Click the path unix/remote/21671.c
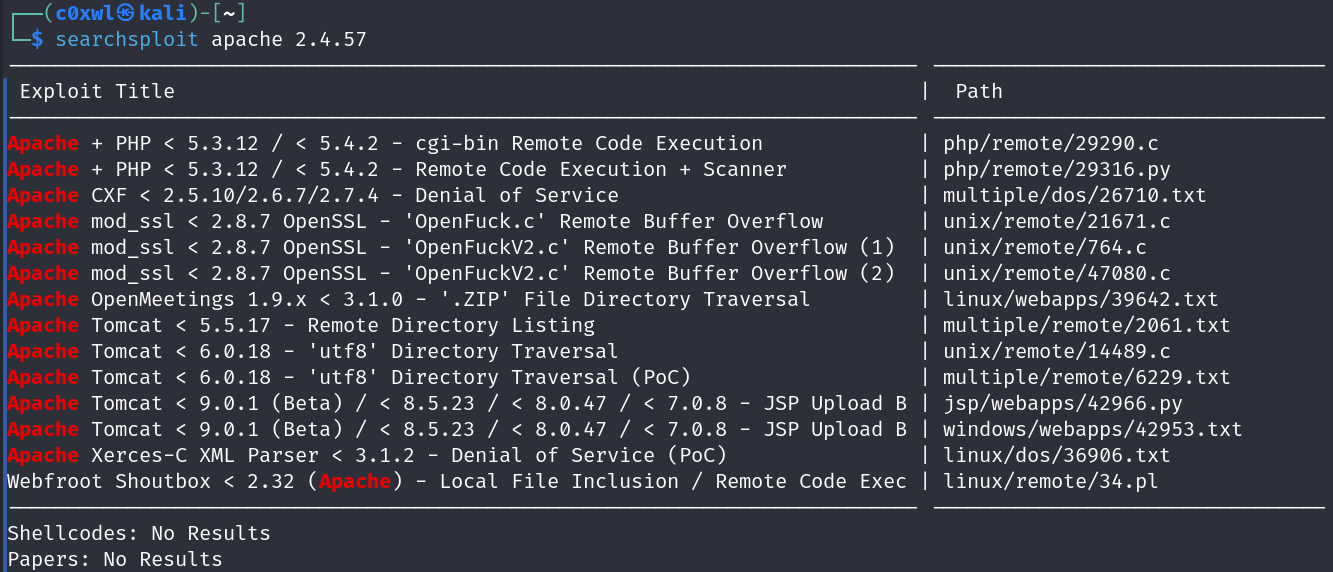This screenshot has height=572, width=1333. 1056,222
